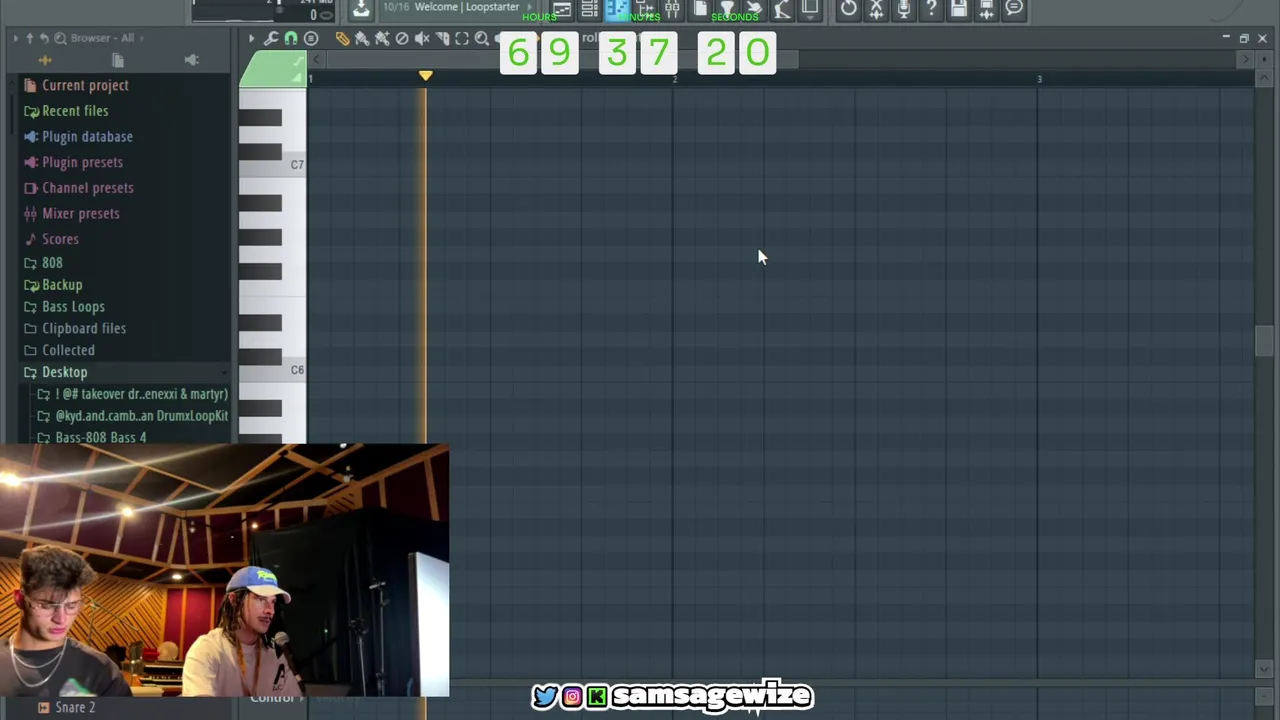Viewport: 1280px width, 720px height.
Task: Open the help question mark icon
Action: pyautogui.click(x=931, y=9)
